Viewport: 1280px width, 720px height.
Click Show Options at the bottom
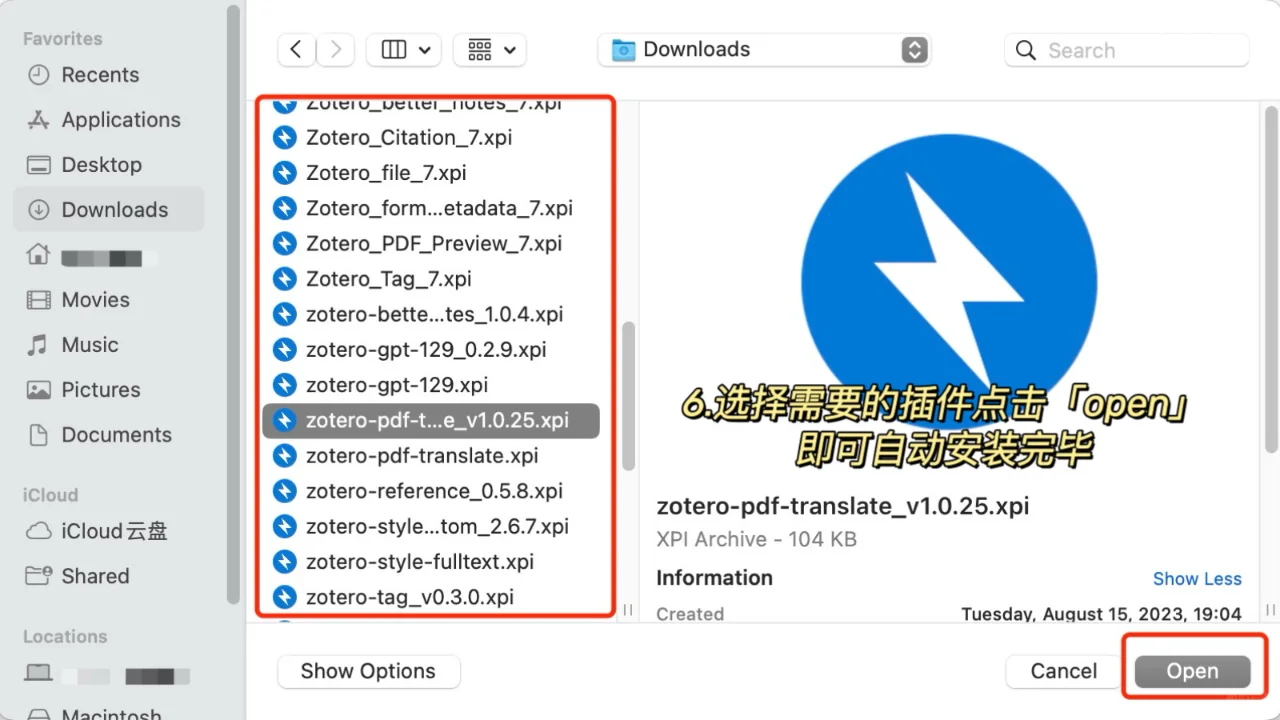368,671
